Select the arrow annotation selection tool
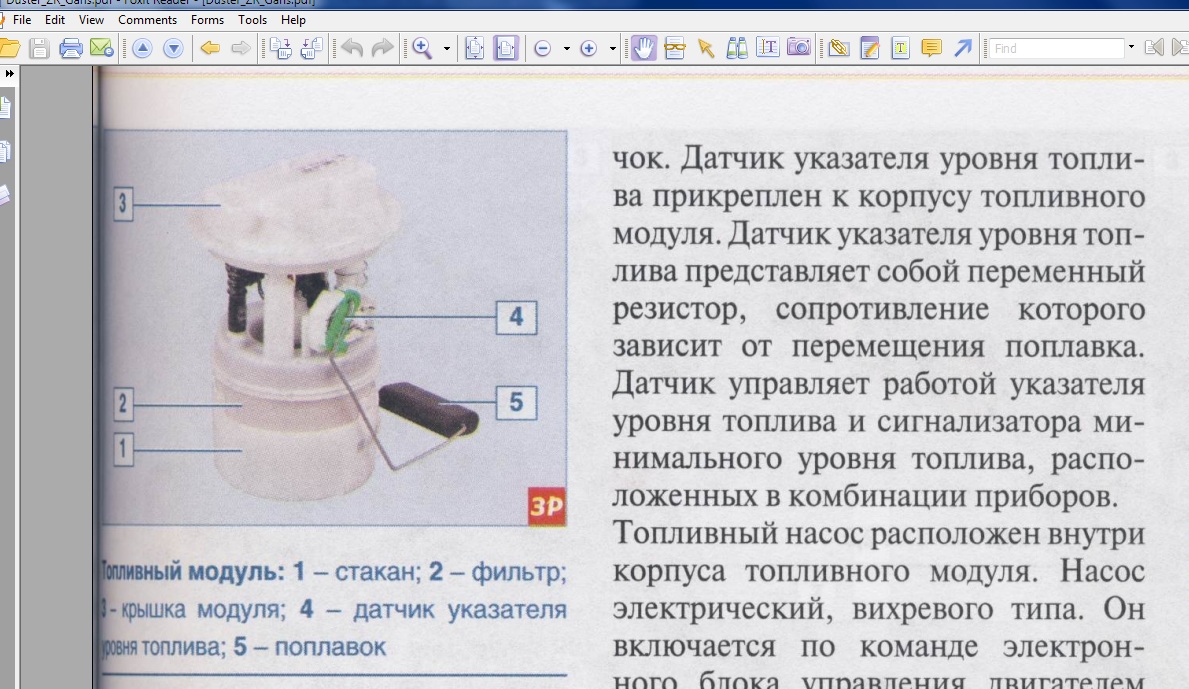1189x689 pixels. pos(706,49)
